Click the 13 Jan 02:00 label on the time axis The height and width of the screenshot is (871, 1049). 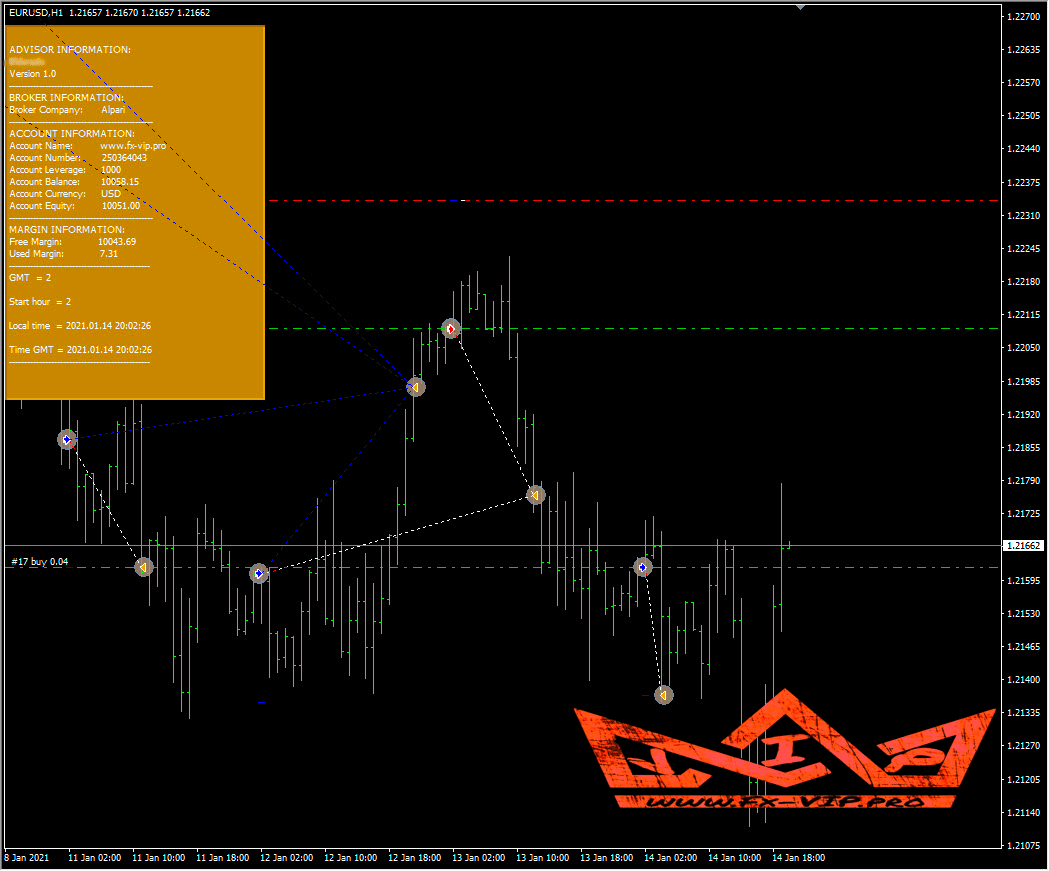click(478, 858)
